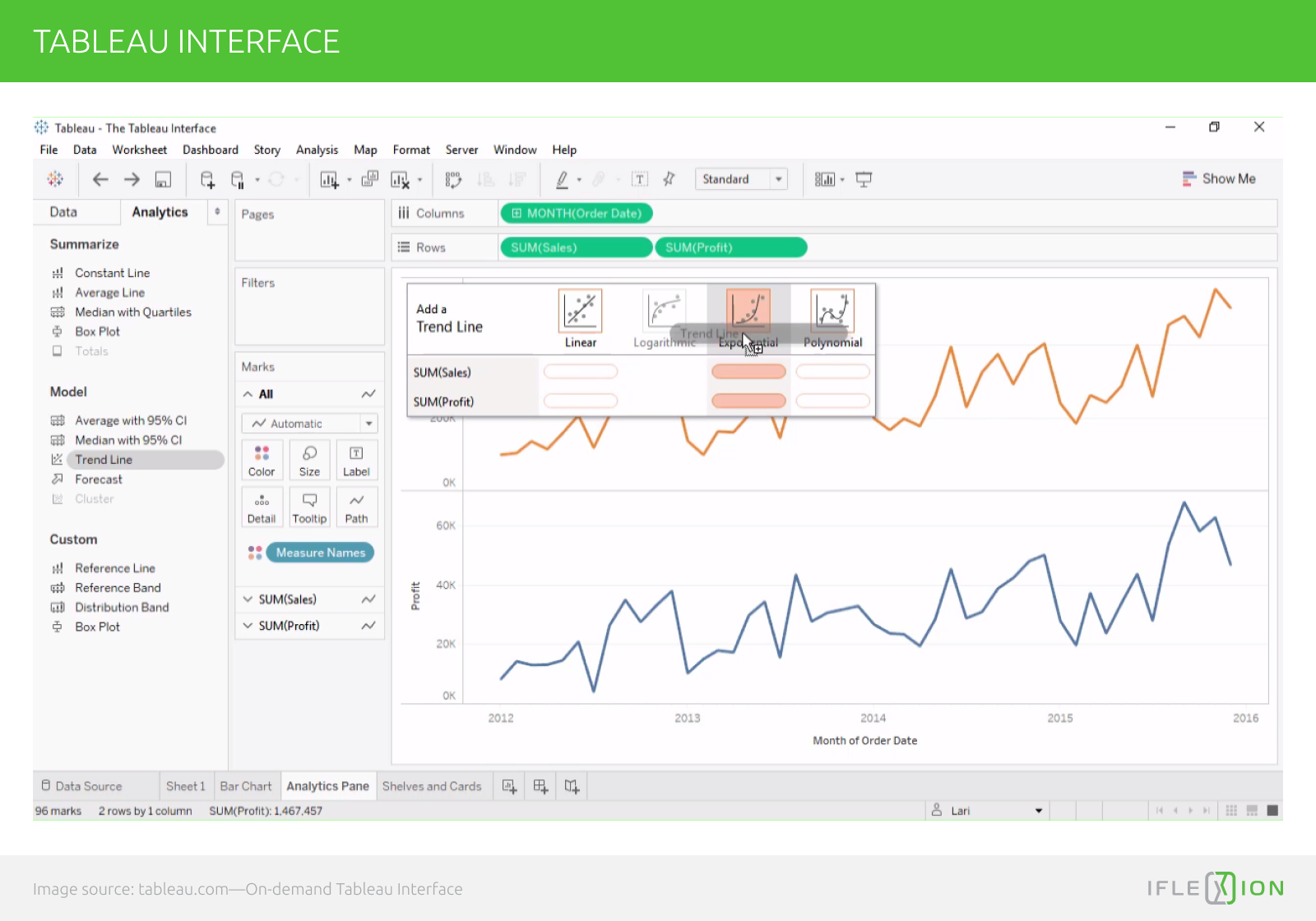
Task: Click the New Worksheet chart icon
Action: [329, 179]
